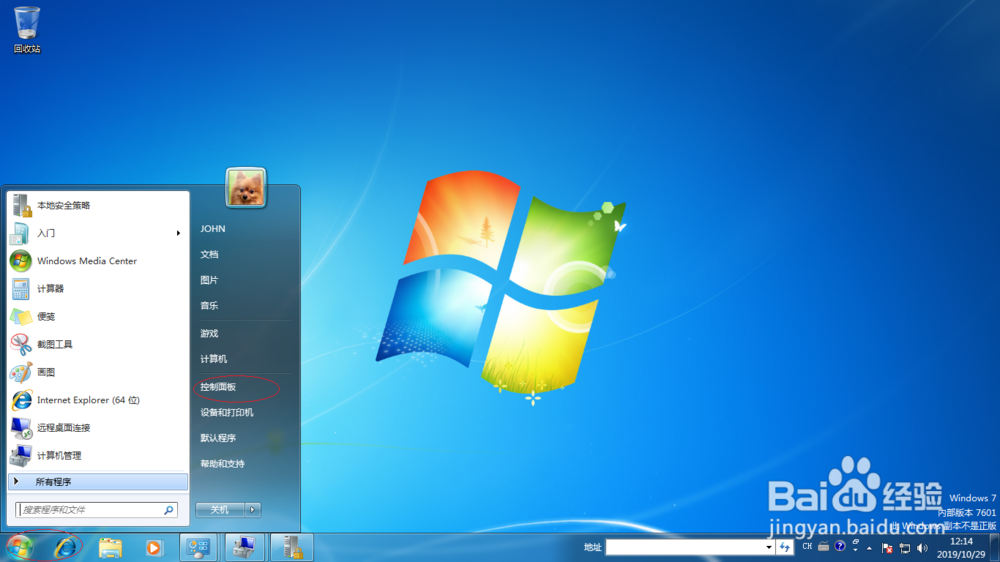Viewport: 1000px width, 562px height.
Task: Open 远程桌面连接 remote desktop
Action: click(98, 427)
